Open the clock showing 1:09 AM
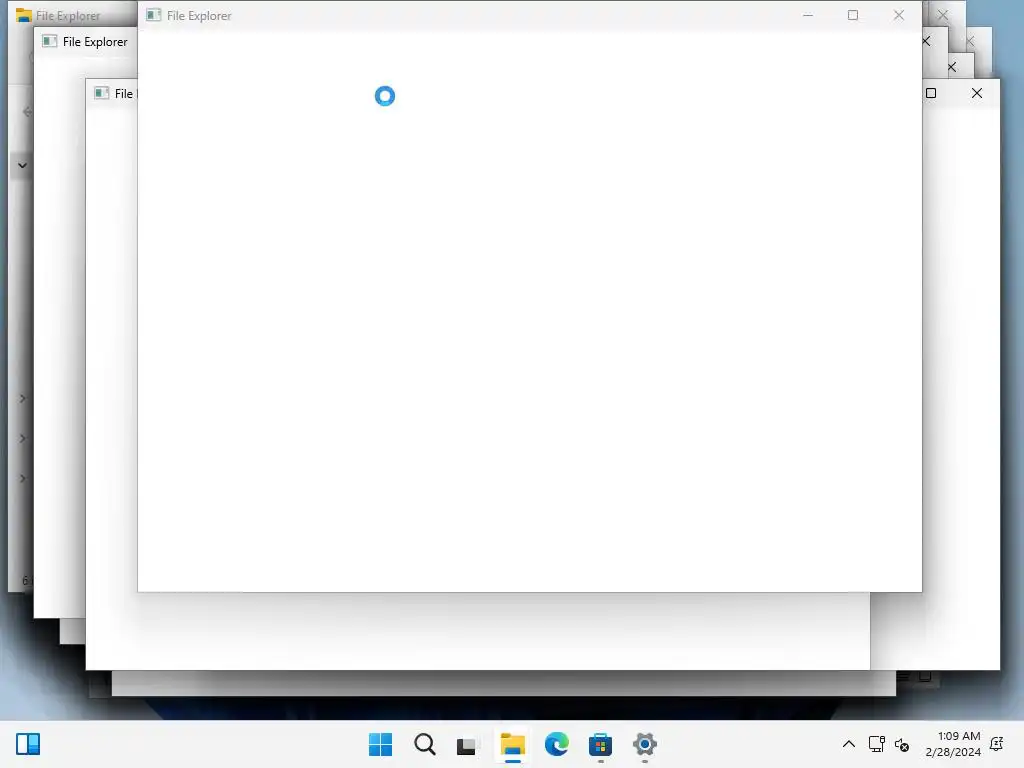The width and height of the screenshot is (1024, 768). pyautogui.click(x=953, y=744)
